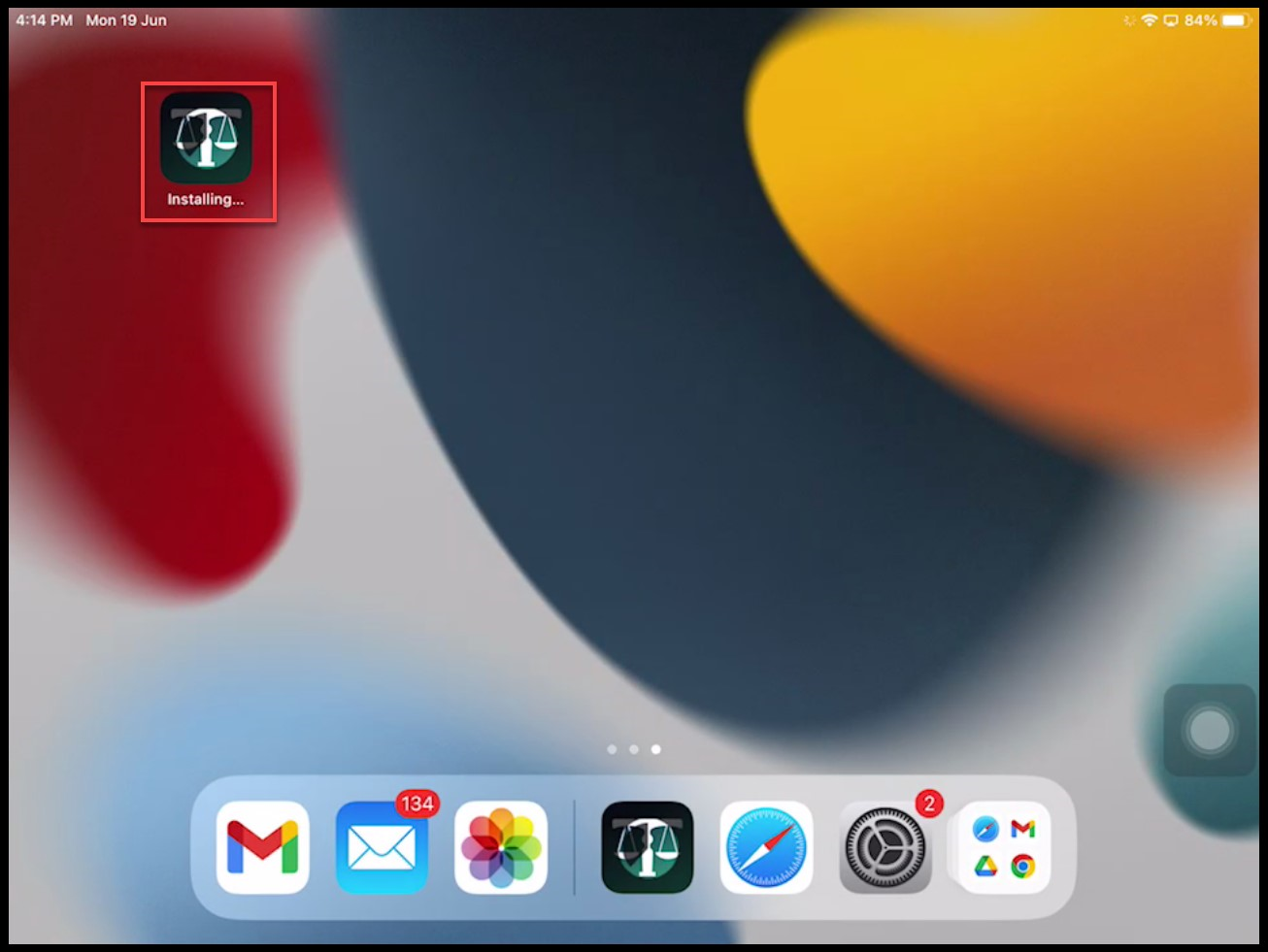
Task: Launch Safari from the dock
Action: (x=766, y=847)
